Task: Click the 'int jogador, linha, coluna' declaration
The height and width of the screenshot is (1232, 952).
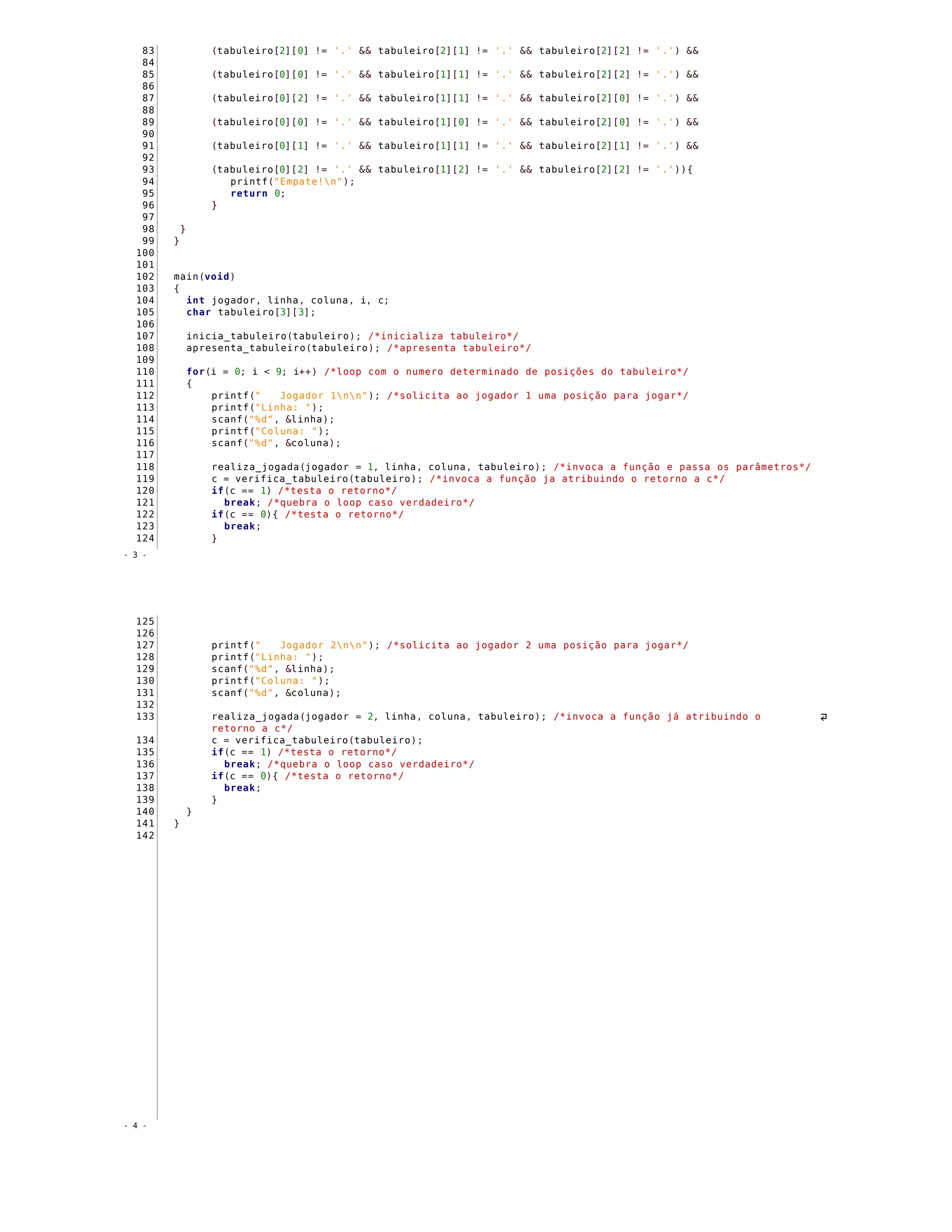Action: [x=287, y=301]
